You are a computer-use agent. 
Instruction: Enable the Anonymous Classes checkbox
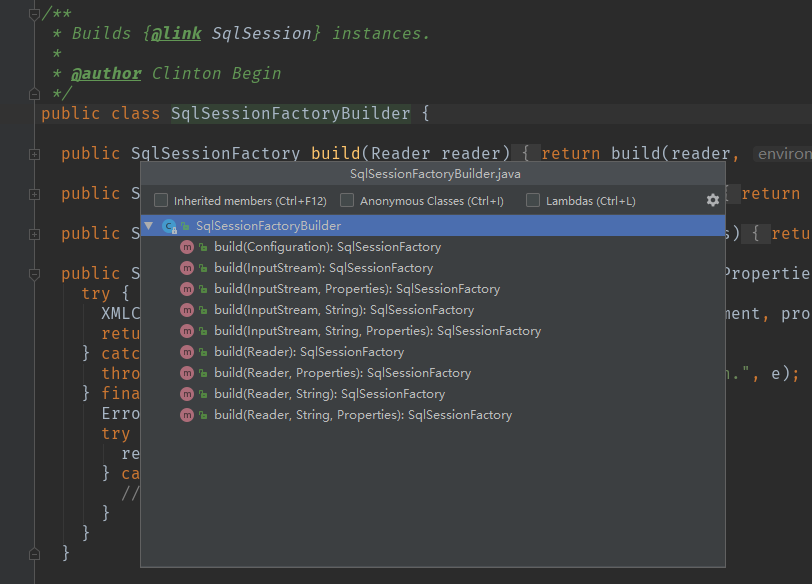pos(347,200)
